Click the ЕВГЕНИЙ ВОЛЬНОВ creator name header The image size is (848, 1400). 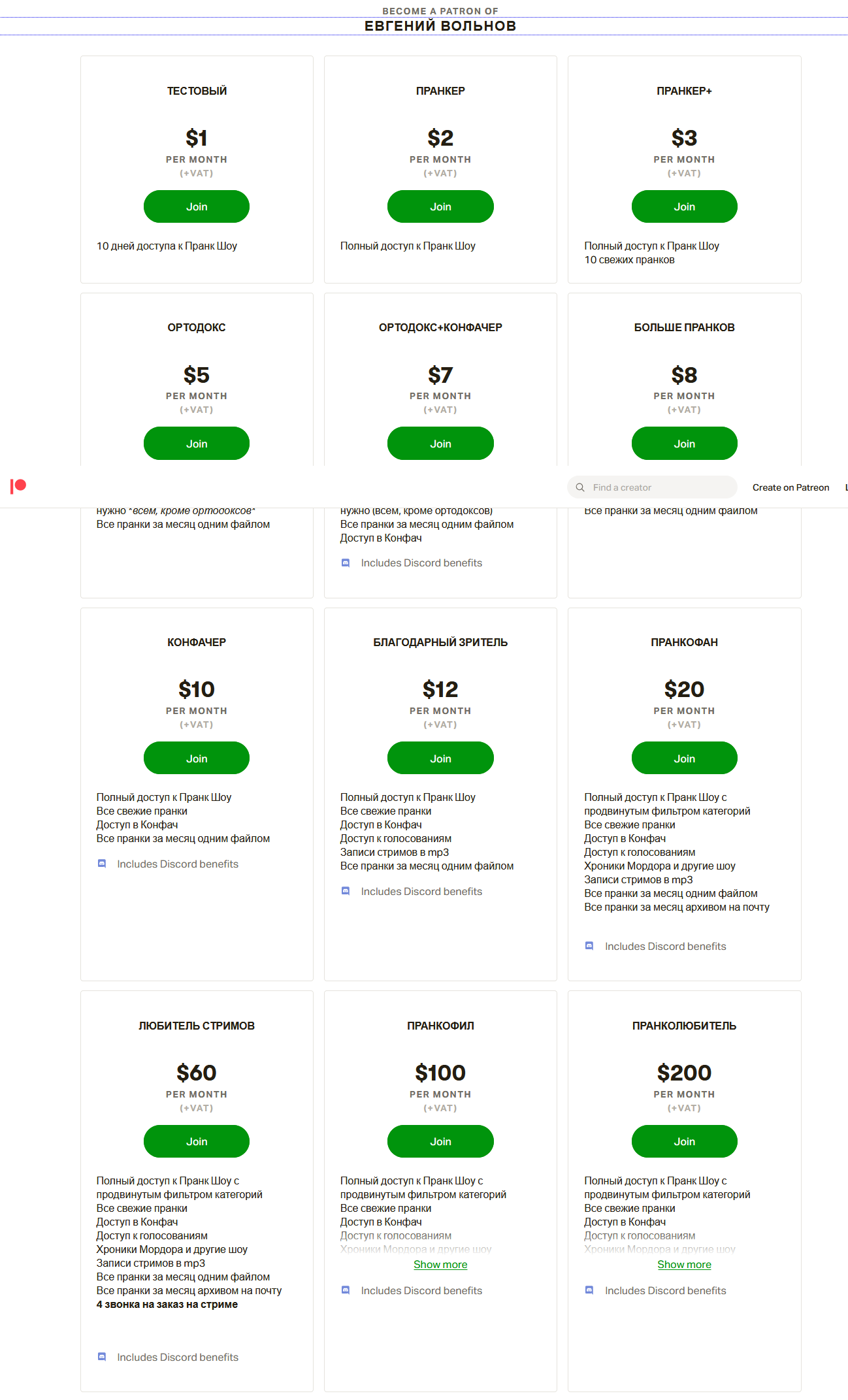440,26
